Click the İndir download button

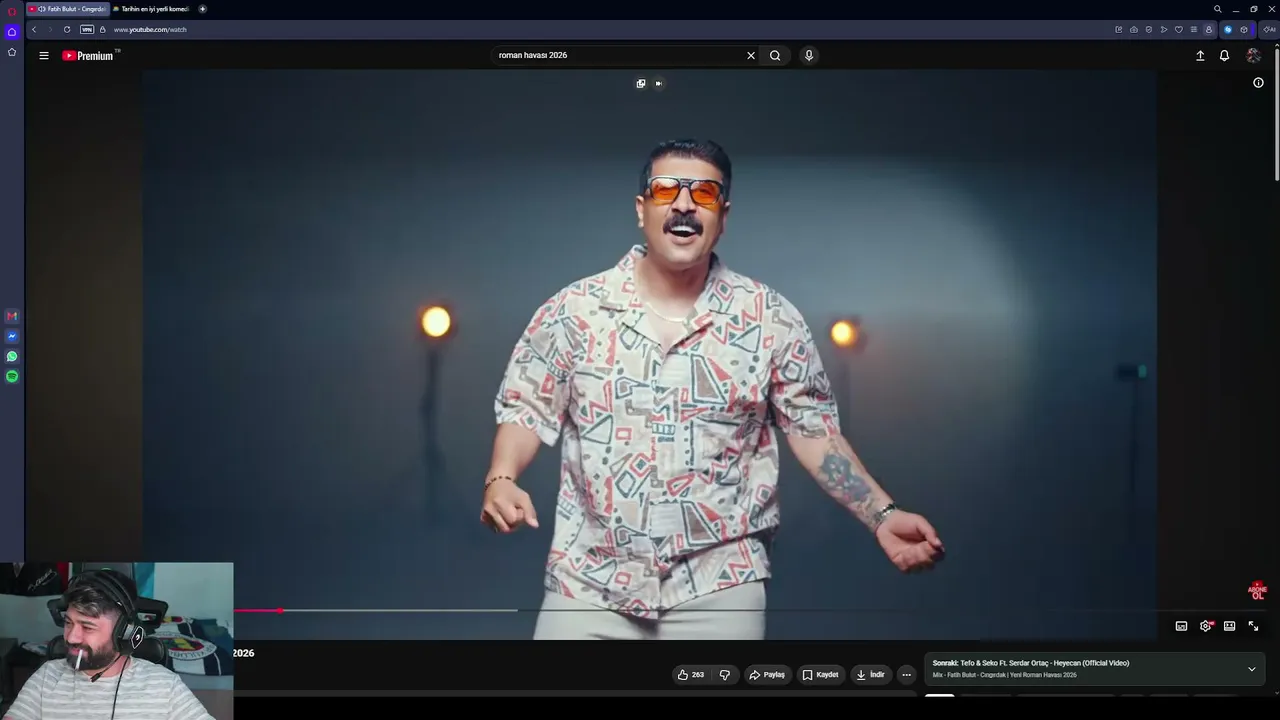870,675
